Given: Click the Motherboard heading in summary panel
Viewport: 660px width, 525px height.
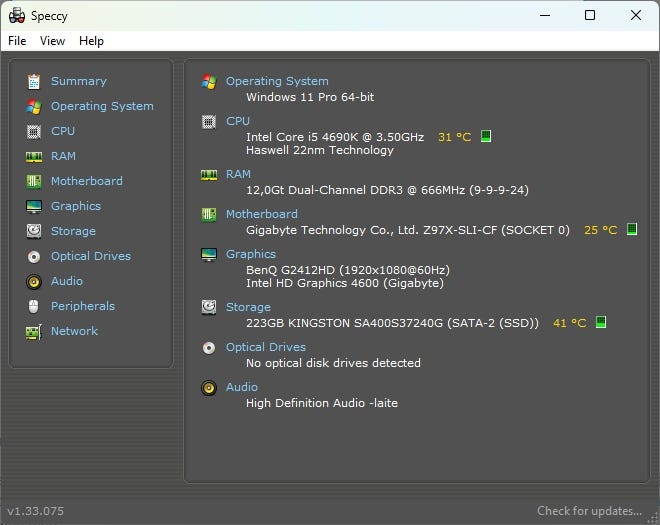Looking at the screenshot, I should click(x=262, y=214).
